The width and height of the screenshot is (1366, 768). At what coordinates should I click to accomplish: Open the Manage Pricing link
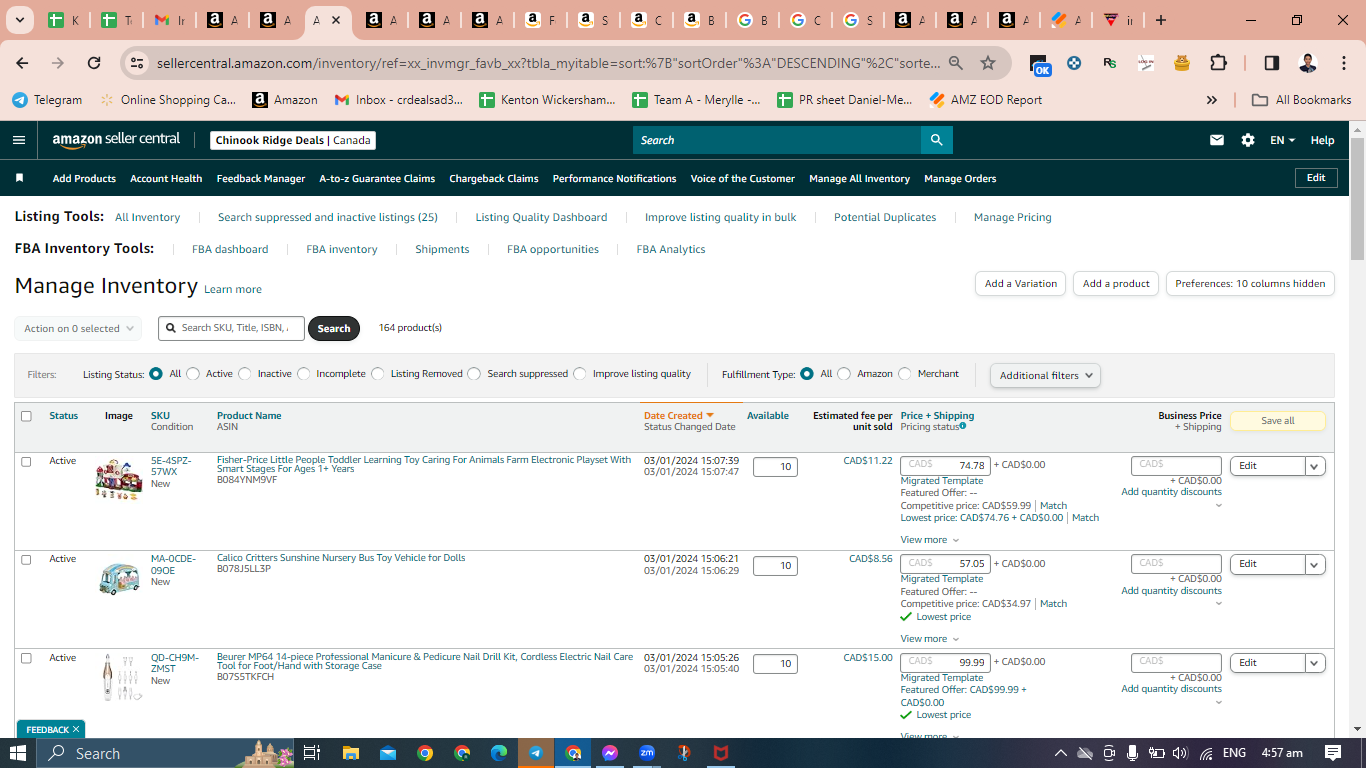[1013, 217]
